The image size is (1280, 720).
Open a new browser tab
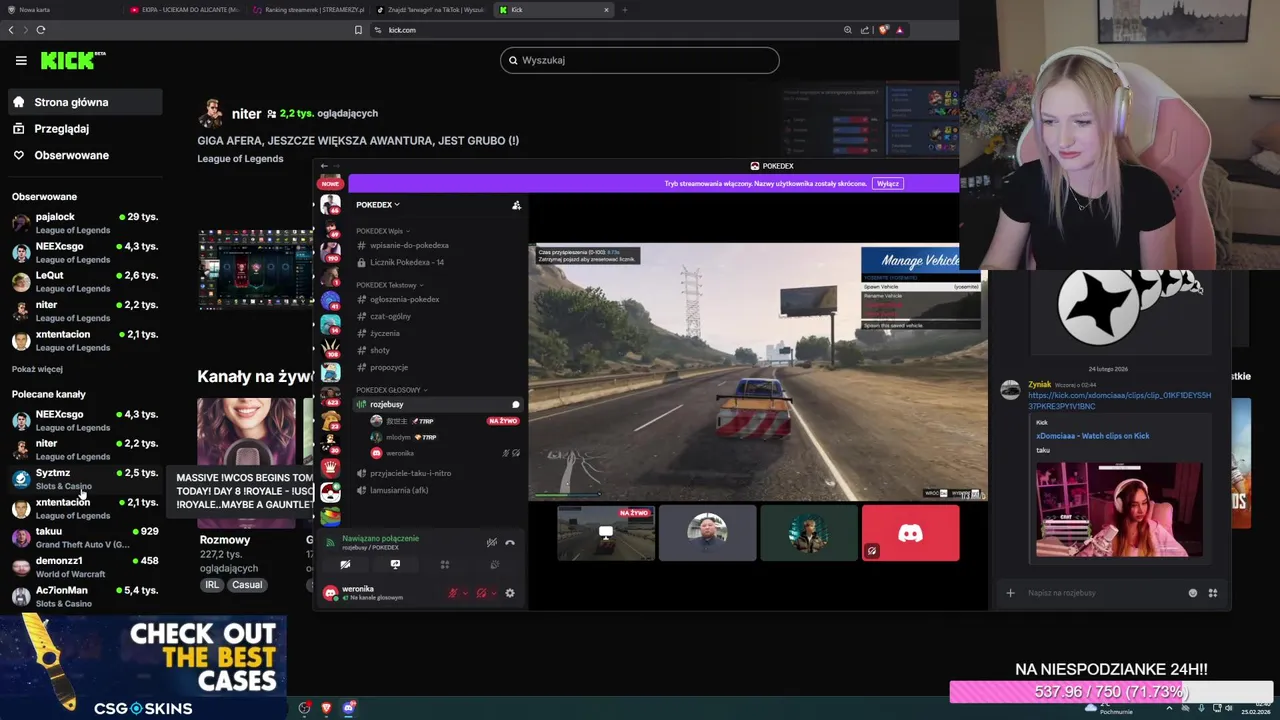point(625,10)
